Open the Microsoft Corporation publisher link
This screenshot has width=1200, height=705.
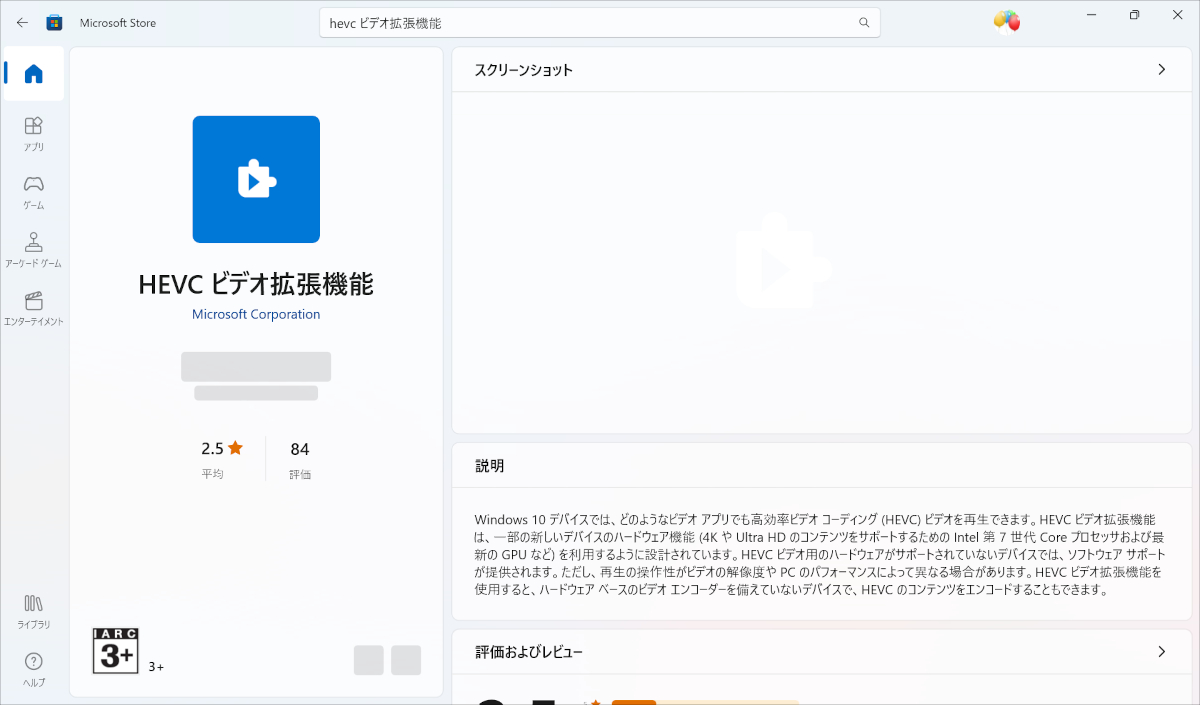pos(255,313)
